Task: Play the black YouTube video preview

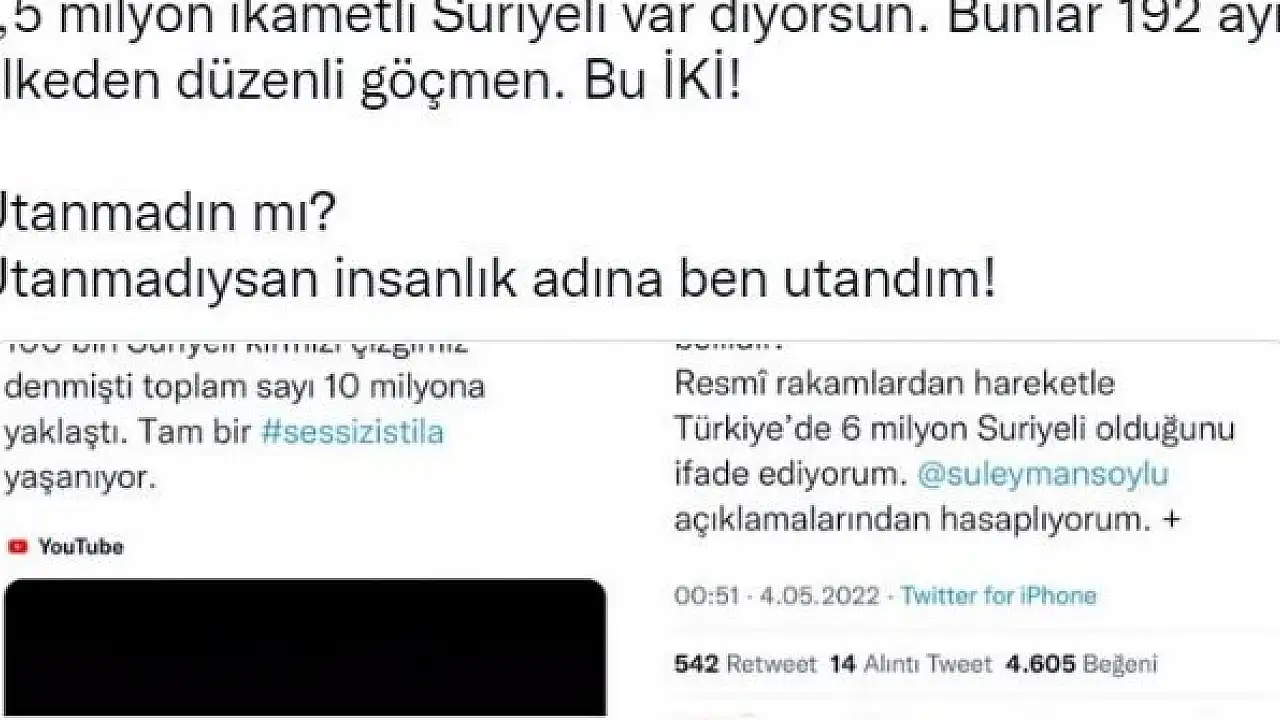Action: 305,648
